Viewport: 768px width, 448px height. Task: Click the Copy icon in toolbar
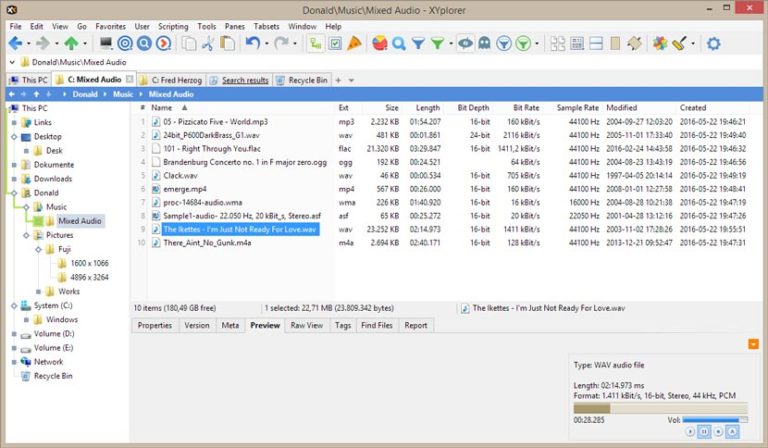point(189,44)
